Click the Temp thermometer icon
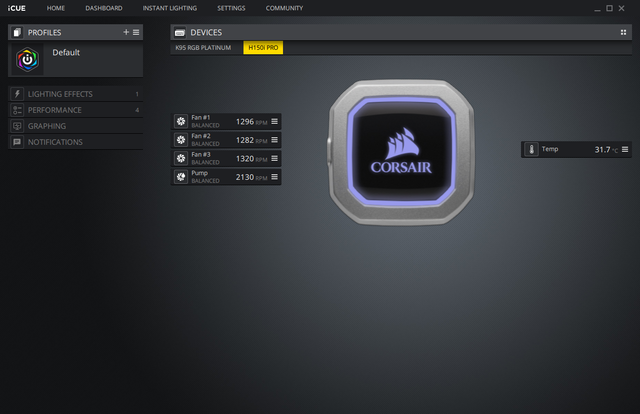The height and width of the screenshot is (414, 640). pos(531,149)
